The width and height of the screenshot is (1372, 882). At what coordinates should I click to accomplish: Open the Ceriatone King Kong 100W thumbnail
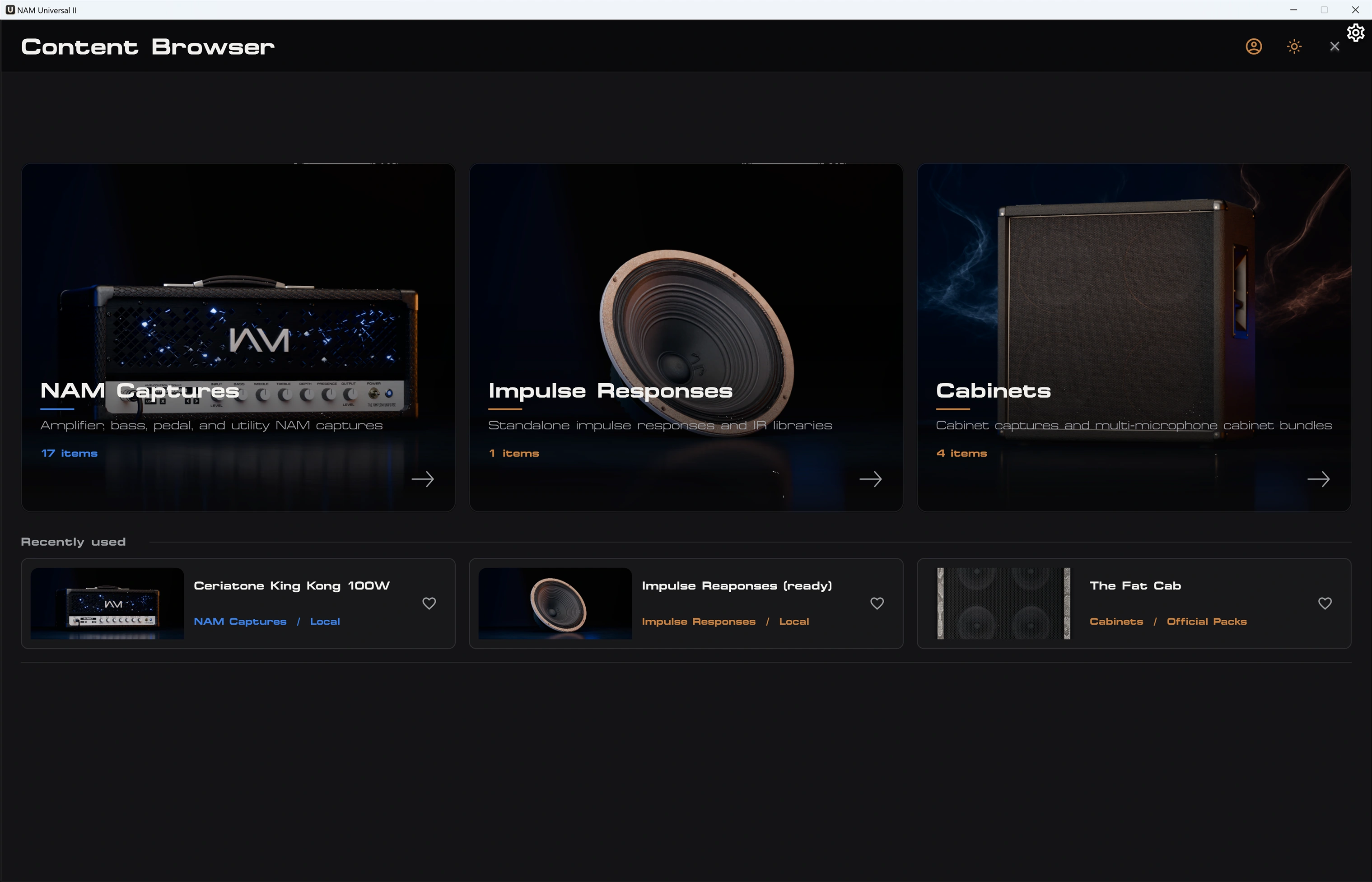[x=107, y=603]
